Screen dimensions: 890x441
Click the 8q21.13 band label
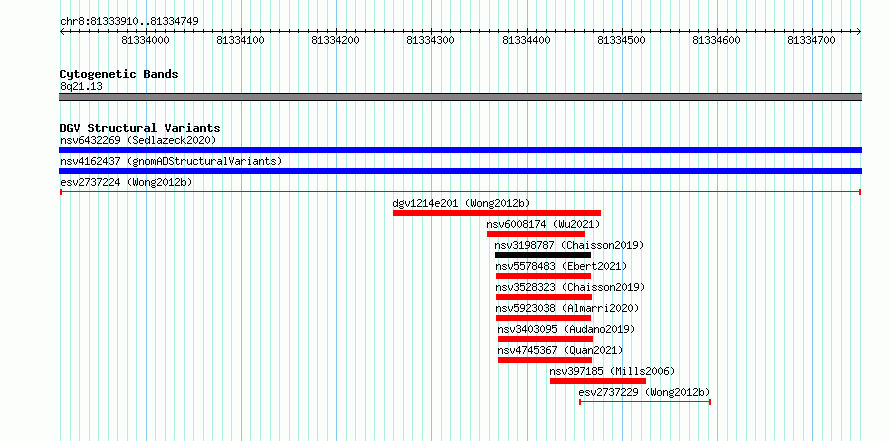point(82,87)
